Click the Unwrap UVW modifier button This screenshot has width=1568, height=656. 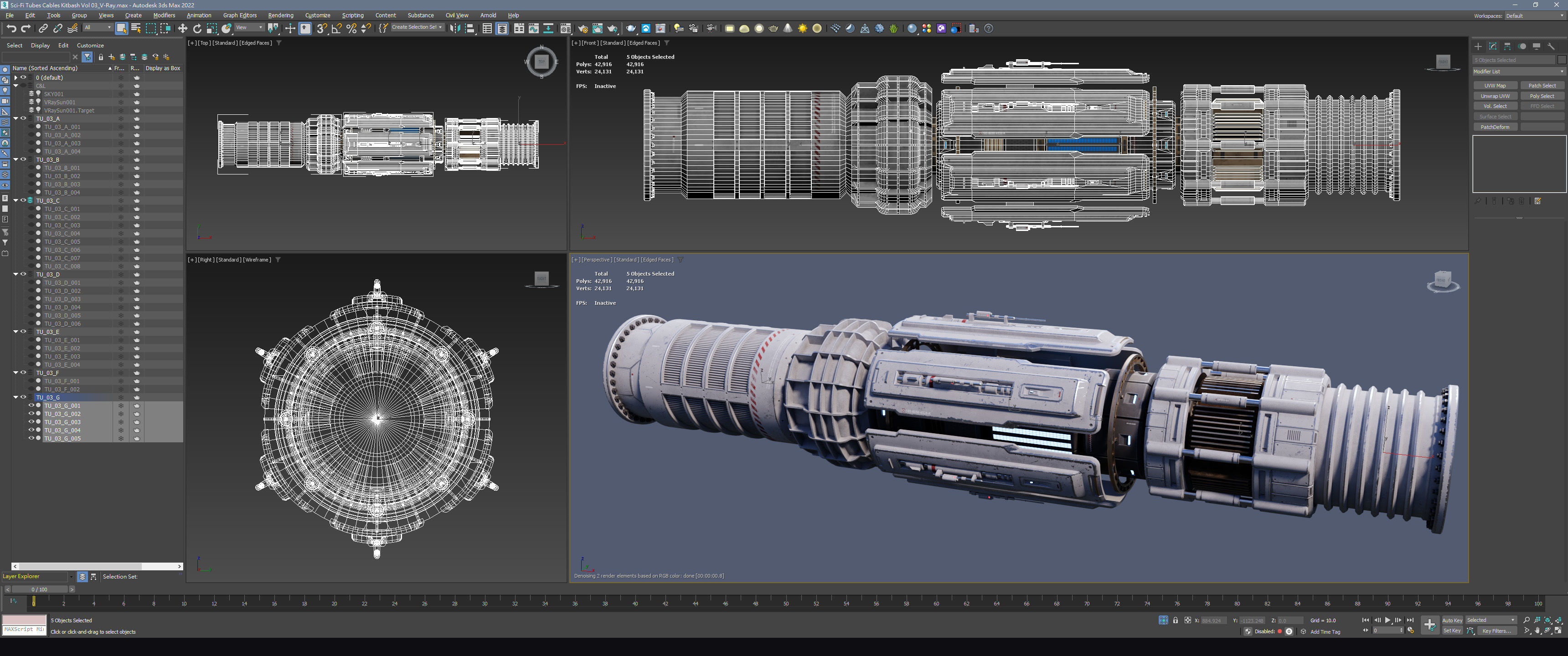point(1495,96)
